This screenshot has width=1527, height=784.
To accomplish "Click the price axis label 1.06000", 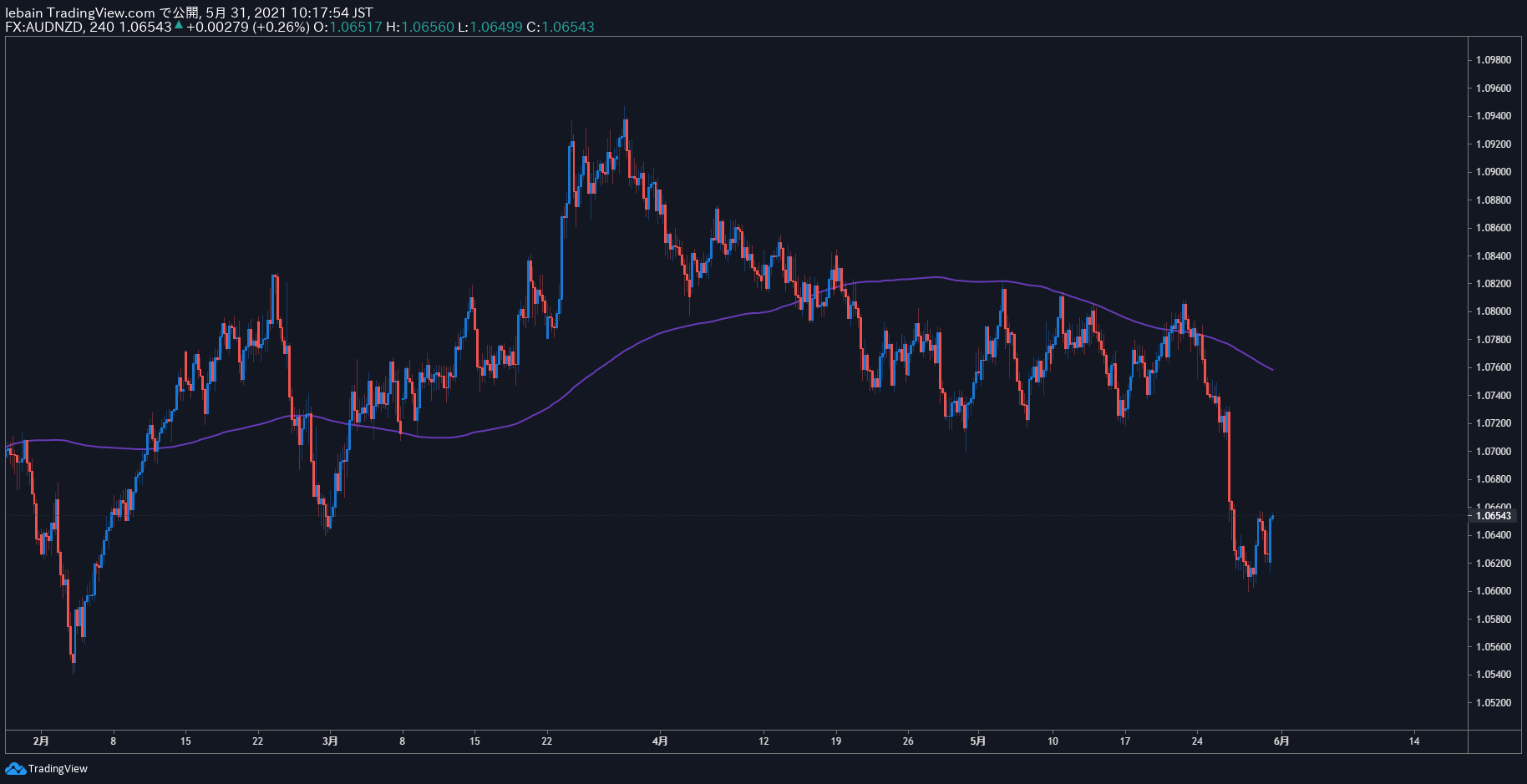I will [1494, 591].
